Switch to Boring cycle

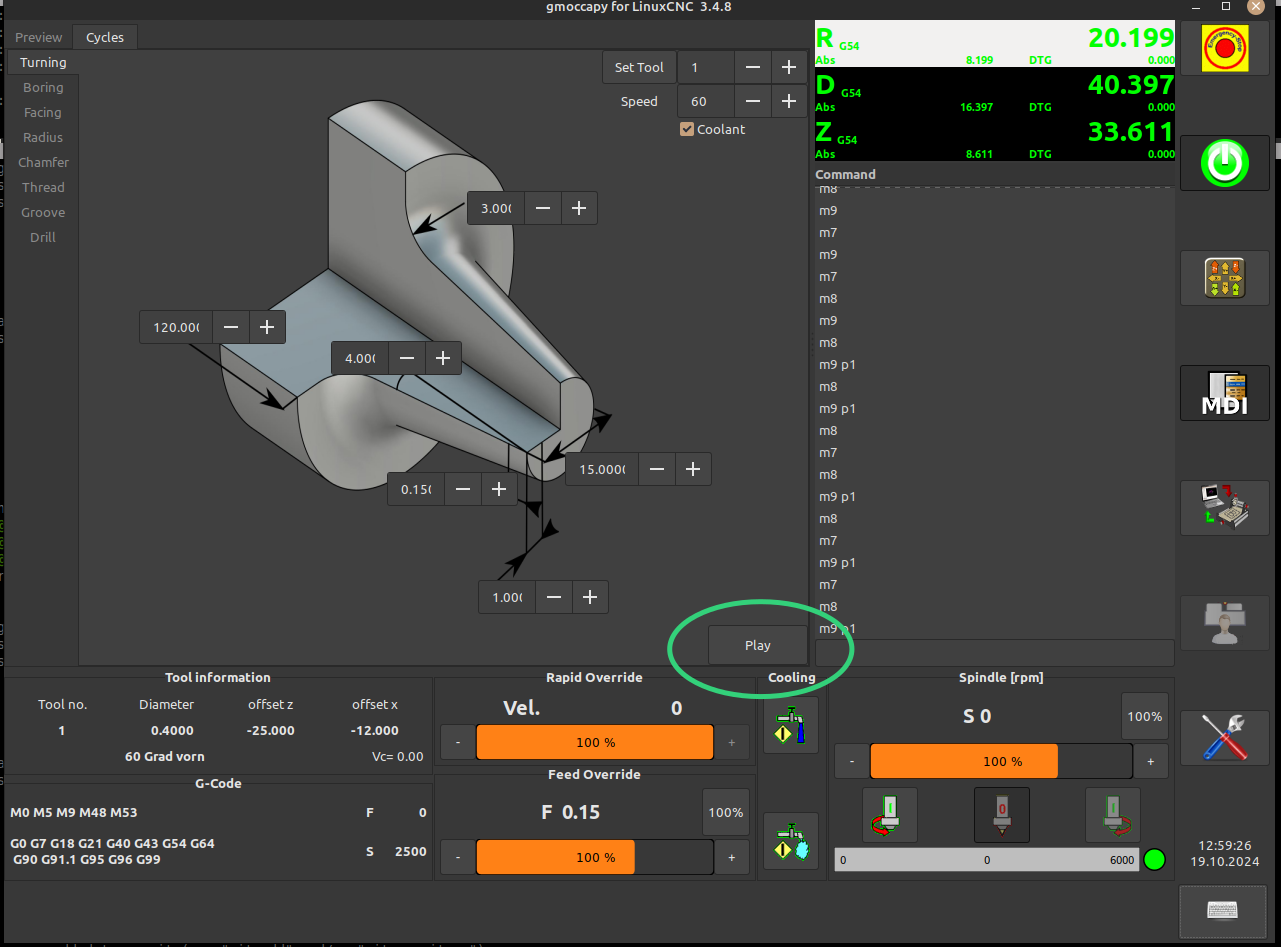(x=43, y=87)
